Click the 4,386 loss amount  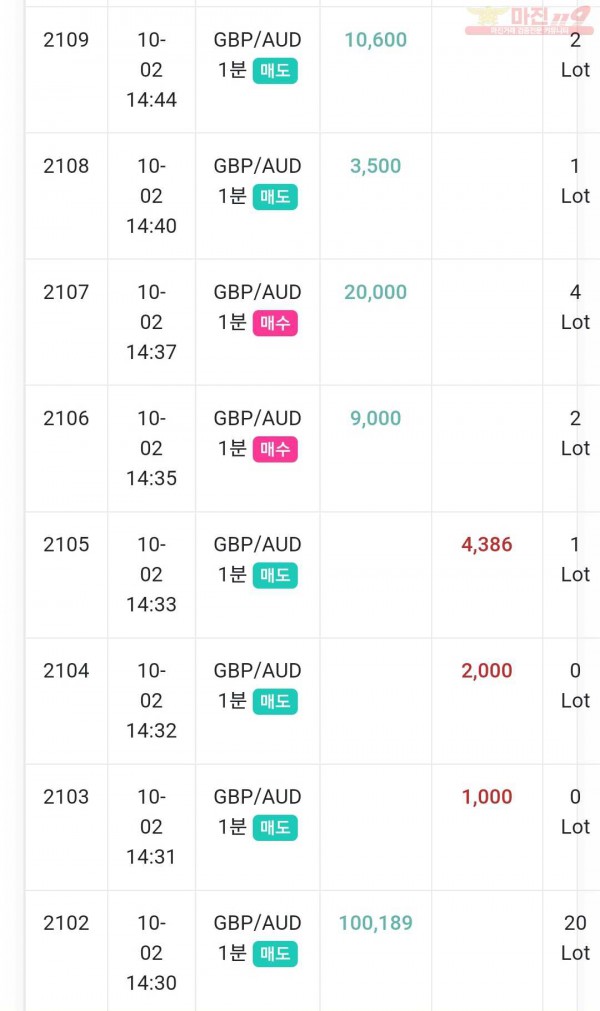click(487, 545)
